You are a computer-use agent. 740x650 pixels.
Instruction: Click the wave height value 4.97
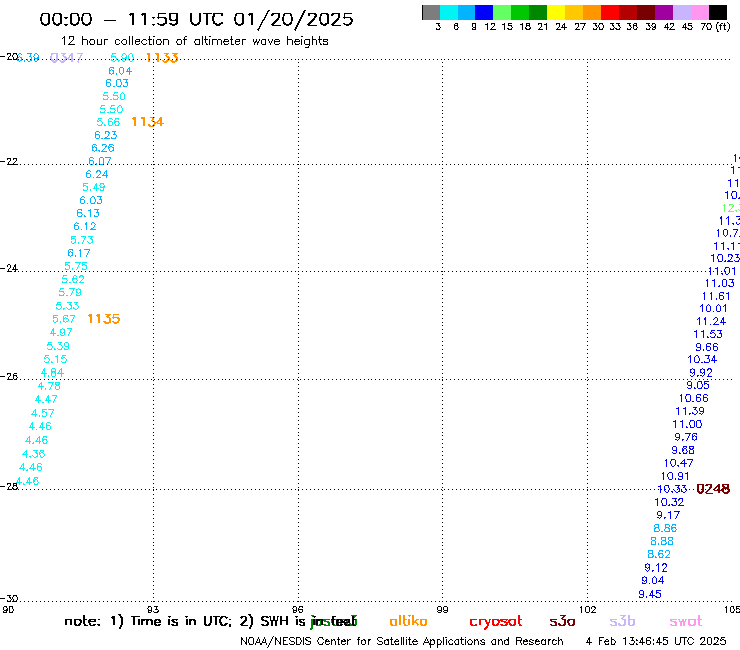tap(61, 332)
